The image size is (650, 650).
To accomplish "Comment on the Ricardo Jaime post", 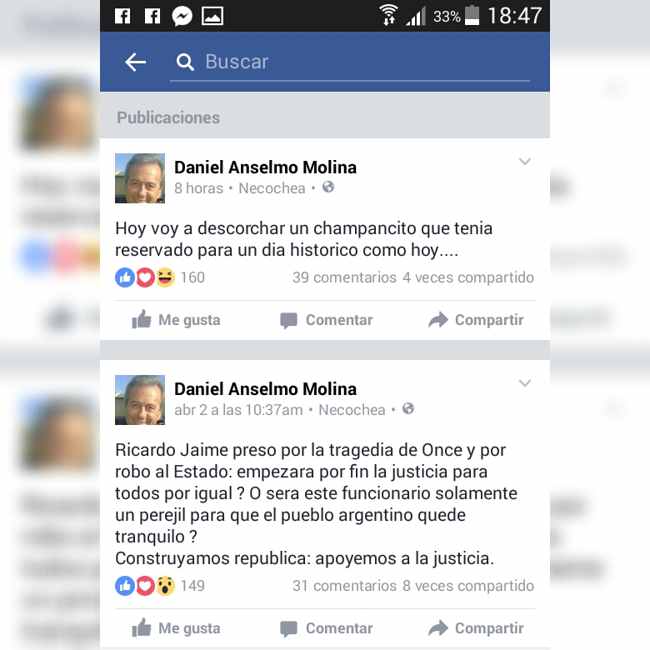I will coord(326,628).
